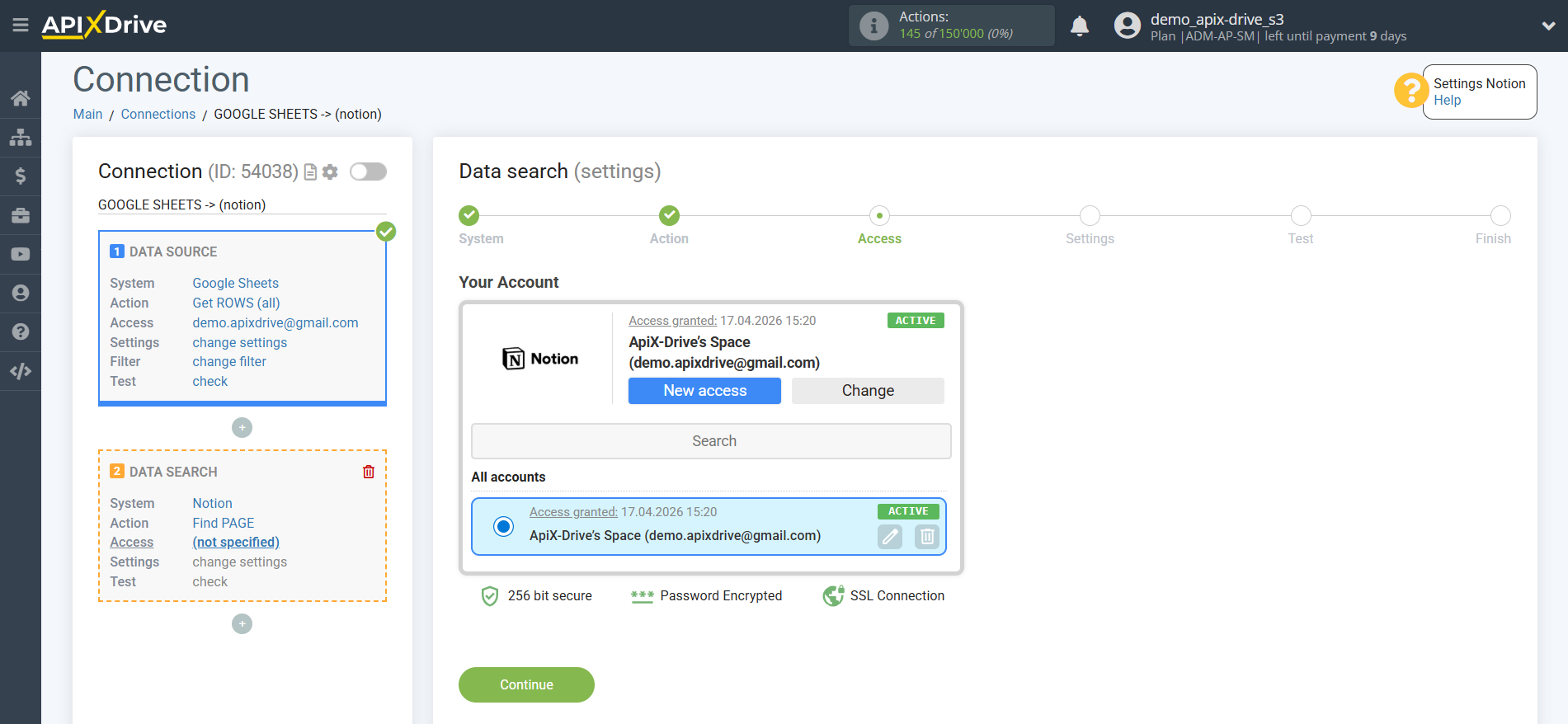
Task: Open the Connections breadcrumb link
Action: (x=158, y=114)
